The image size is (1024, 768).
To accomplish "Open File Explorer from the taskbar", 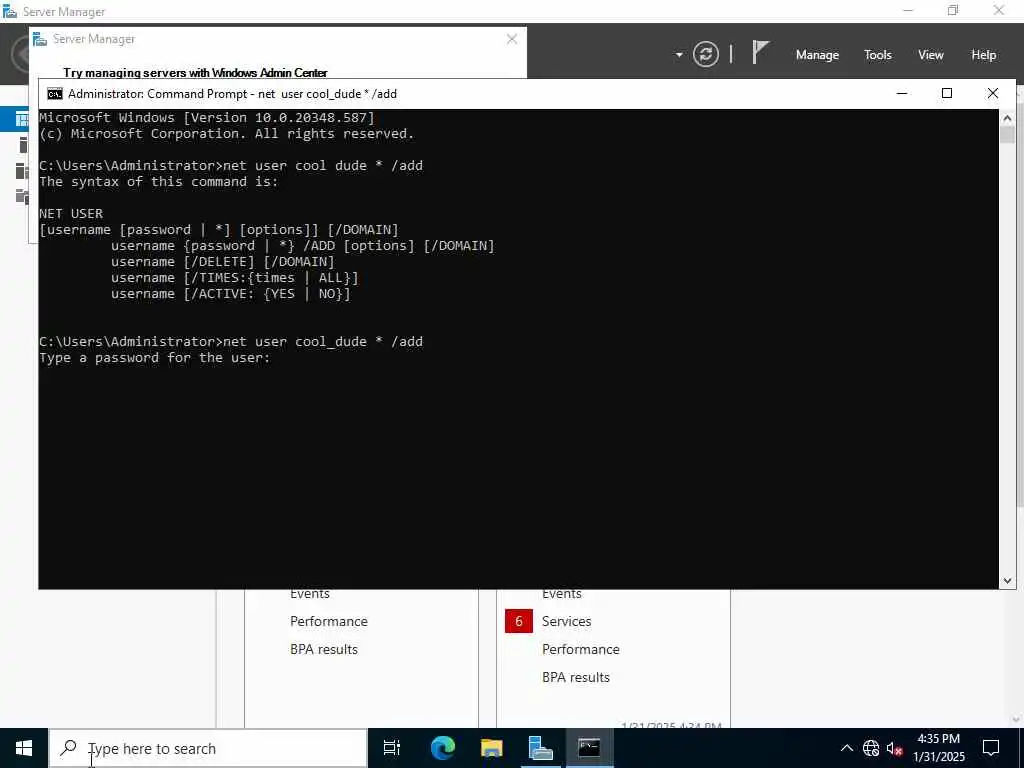I will tap(491, 748).
